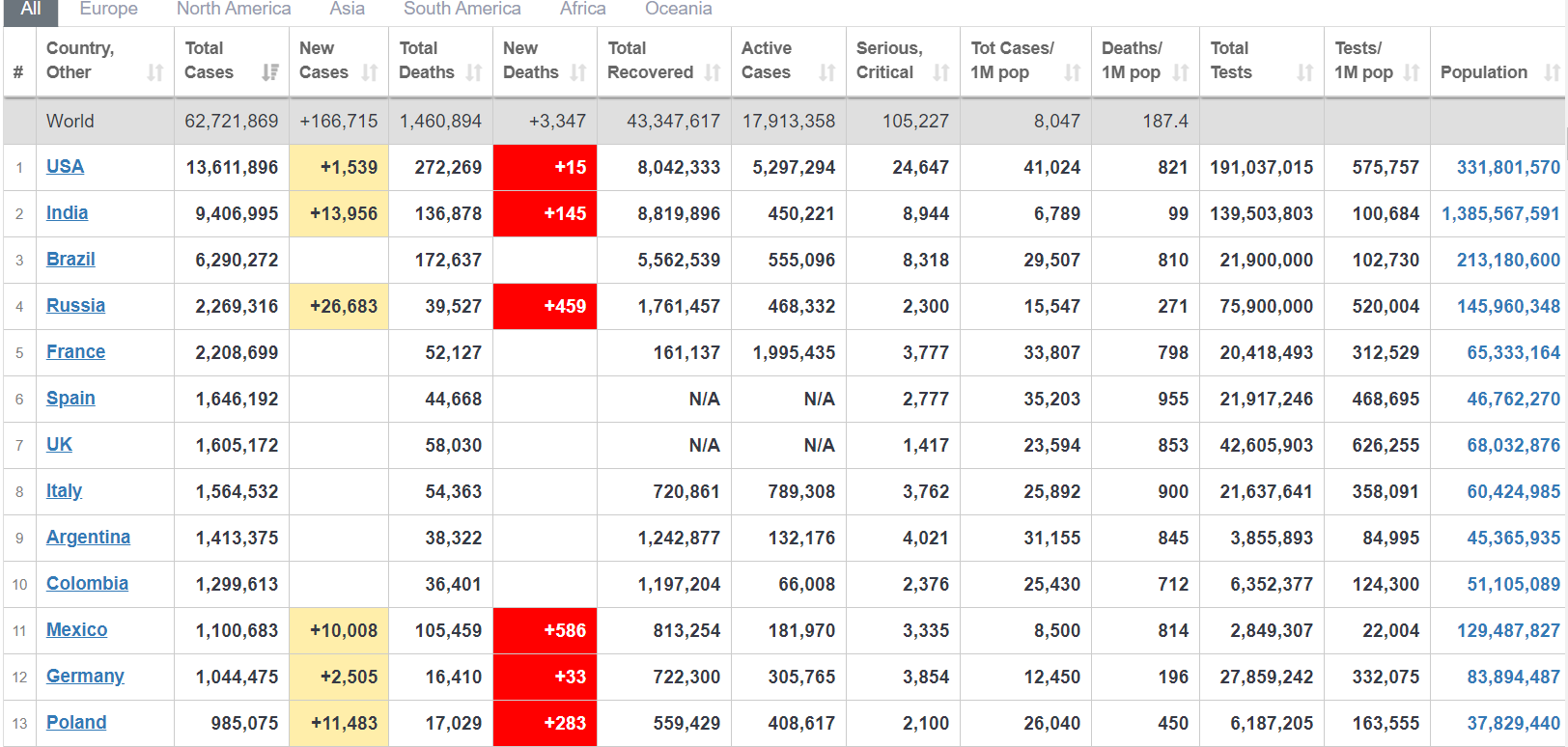Show the Oceania tab
The width and height of the screenshot is (1568, 747).
(678, 10)
